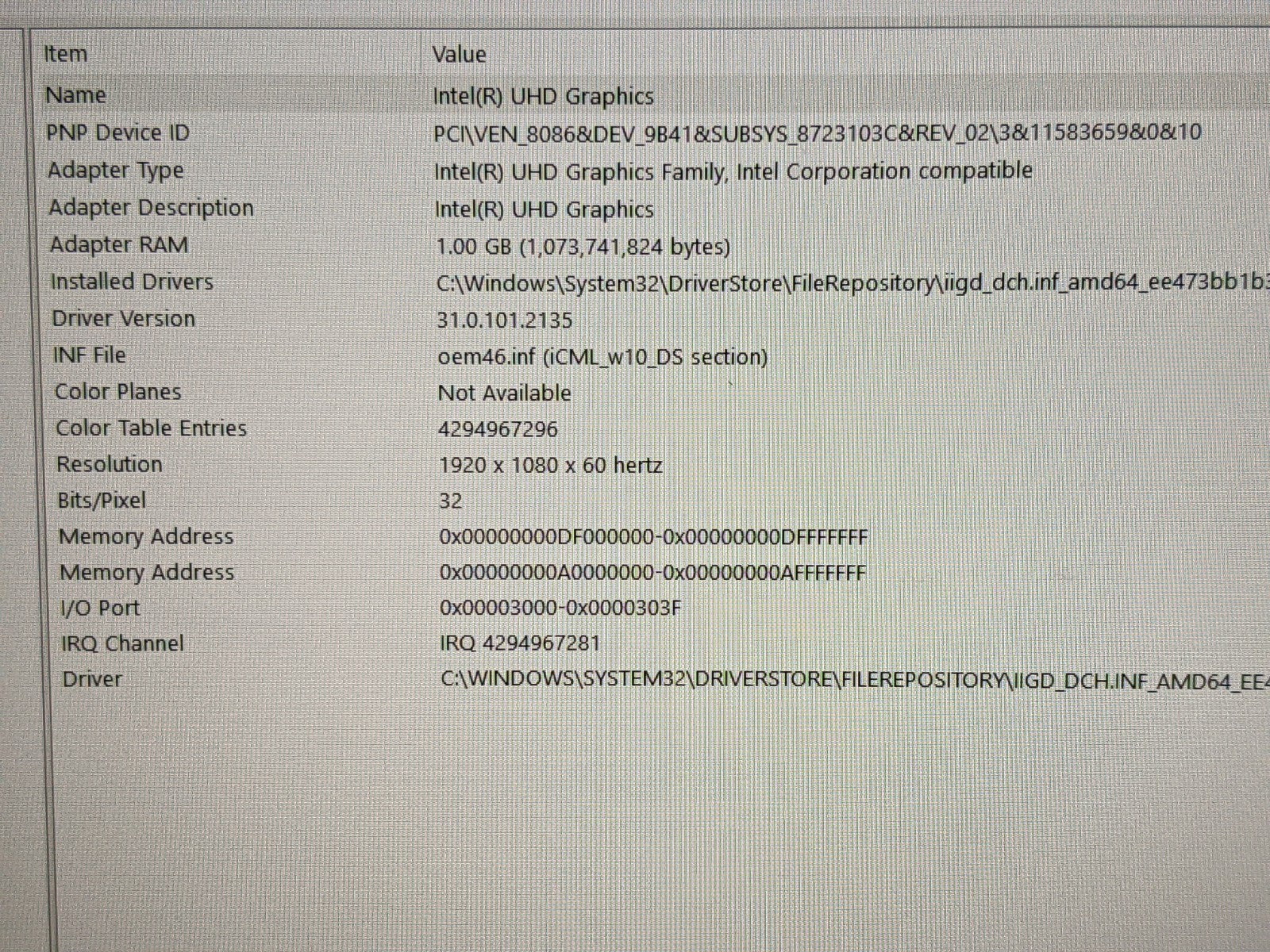Viewport: 1270px width, 952px height.
Task: Highlight the Color Table Entries row
Action: 151,428
